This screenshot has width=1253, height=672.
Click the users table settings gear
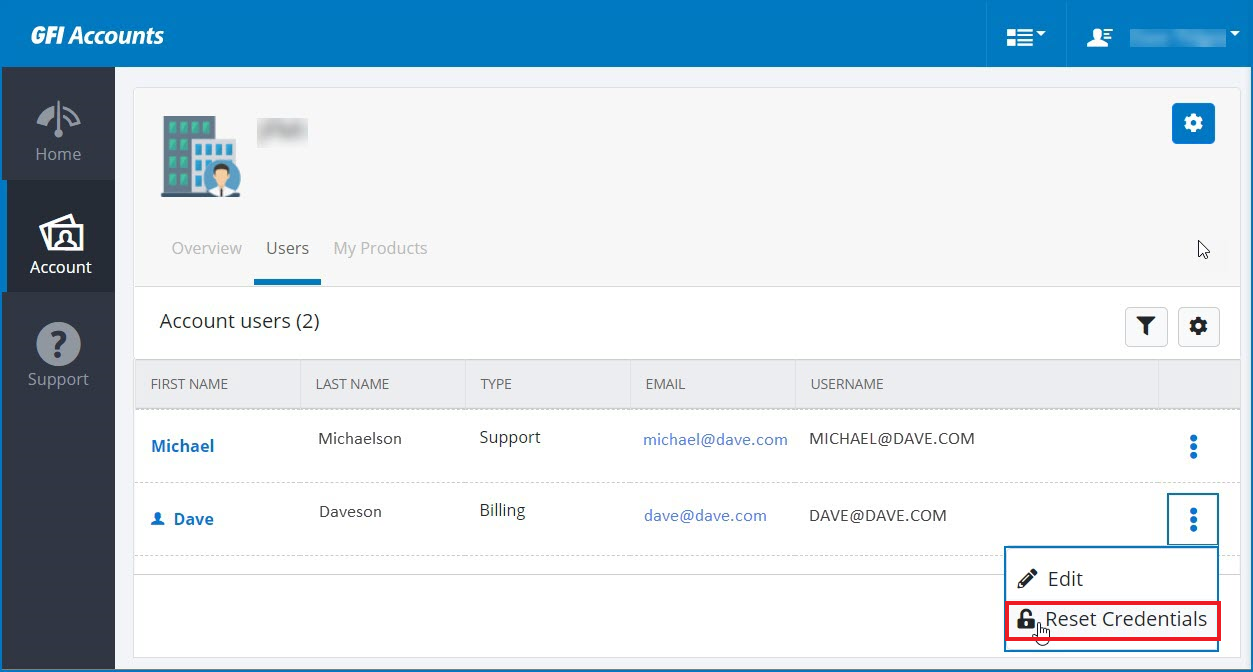[1198, 326]
